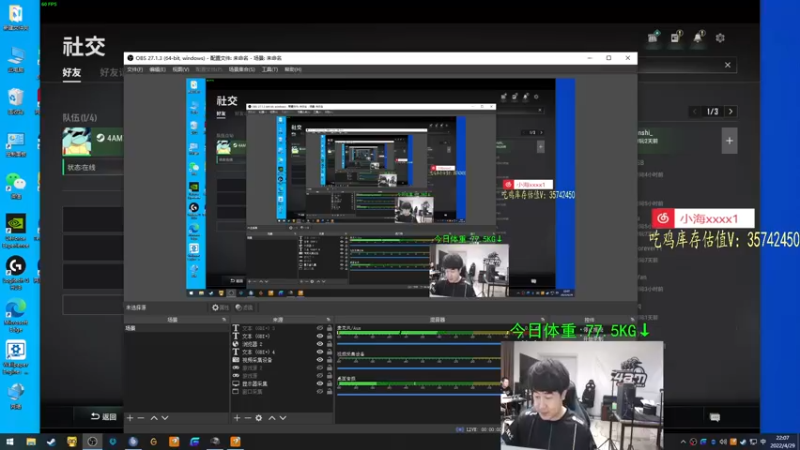Open the chat bubble icon in the game
The height and width of the screenshot is (450, 800).
pos(715,417)
